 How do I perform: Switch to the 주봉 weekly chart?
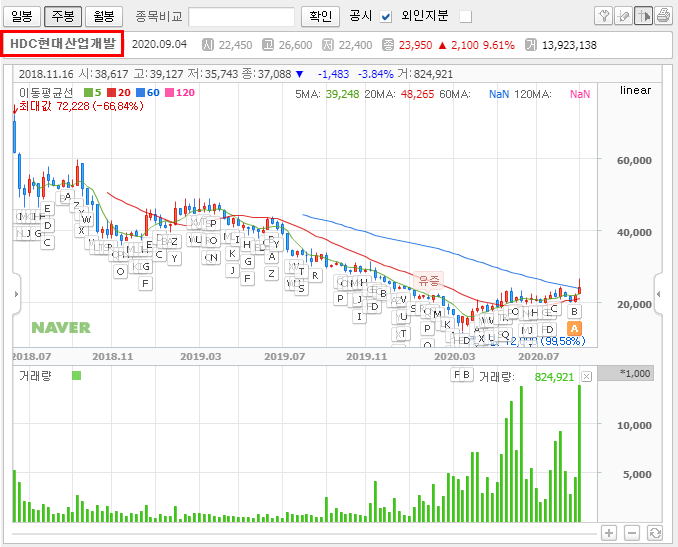63,16
